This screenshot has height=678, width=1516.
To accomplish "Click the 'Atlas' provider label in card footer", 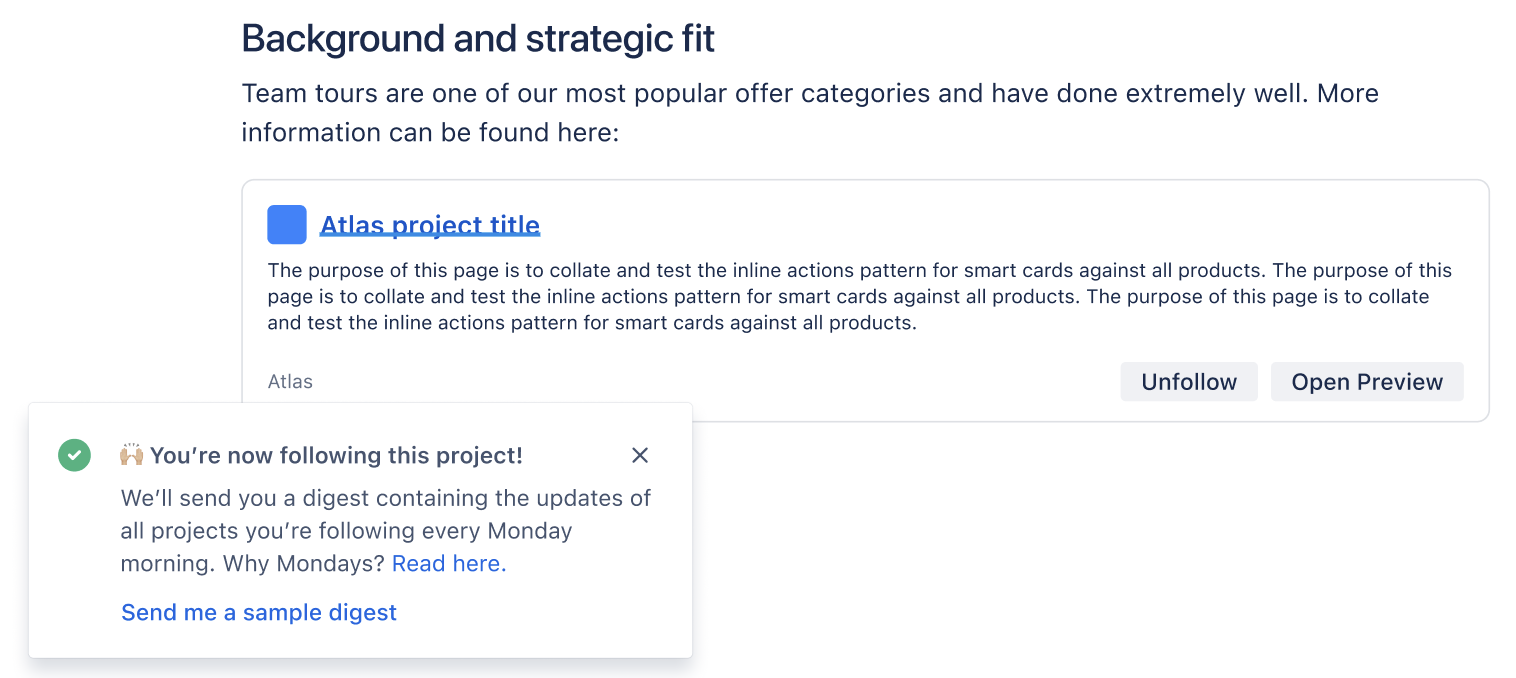I will pos(290,382).
